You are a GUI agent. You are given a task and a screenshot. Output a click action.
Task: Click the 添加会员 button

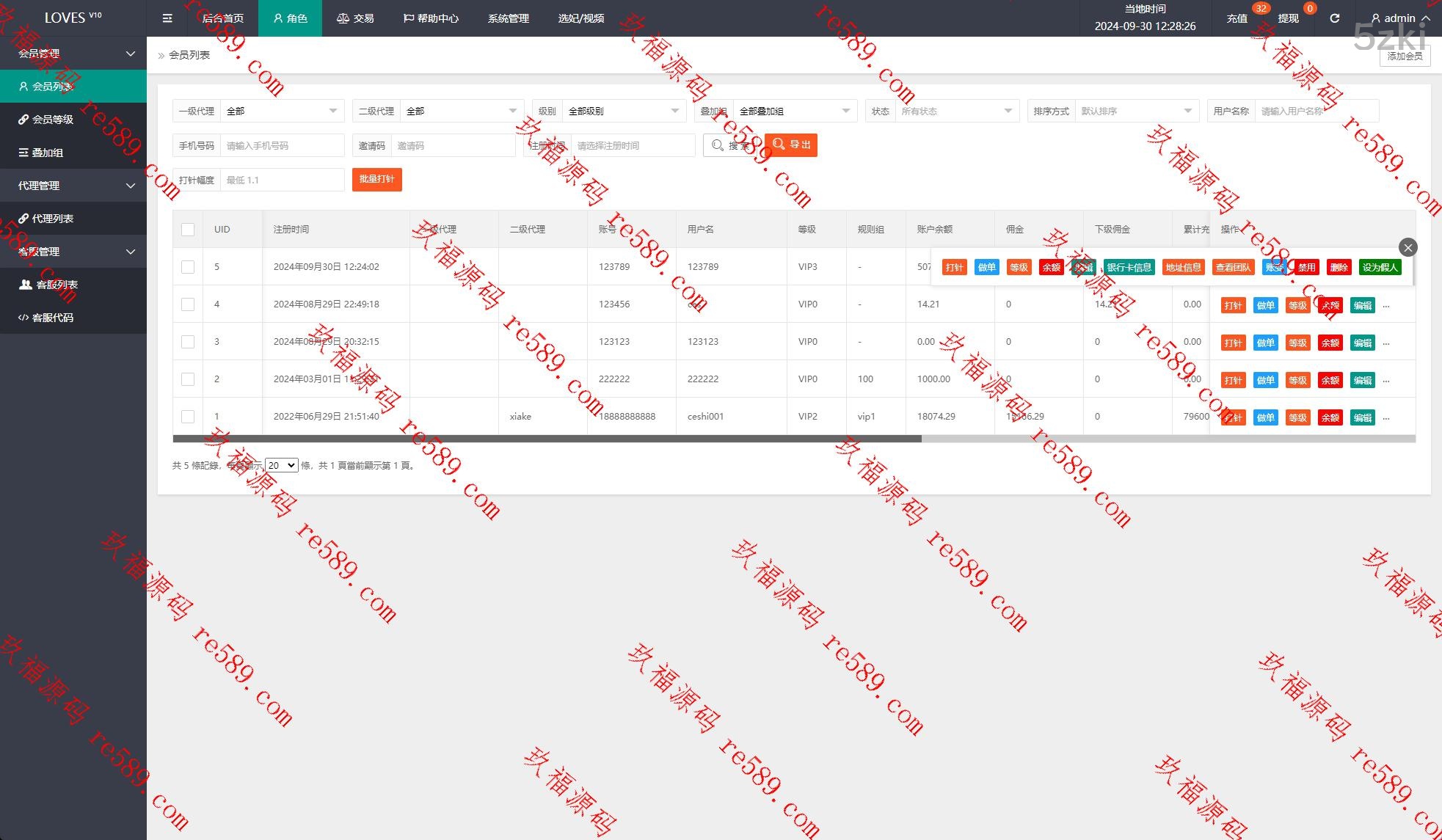pos(1405,56)
